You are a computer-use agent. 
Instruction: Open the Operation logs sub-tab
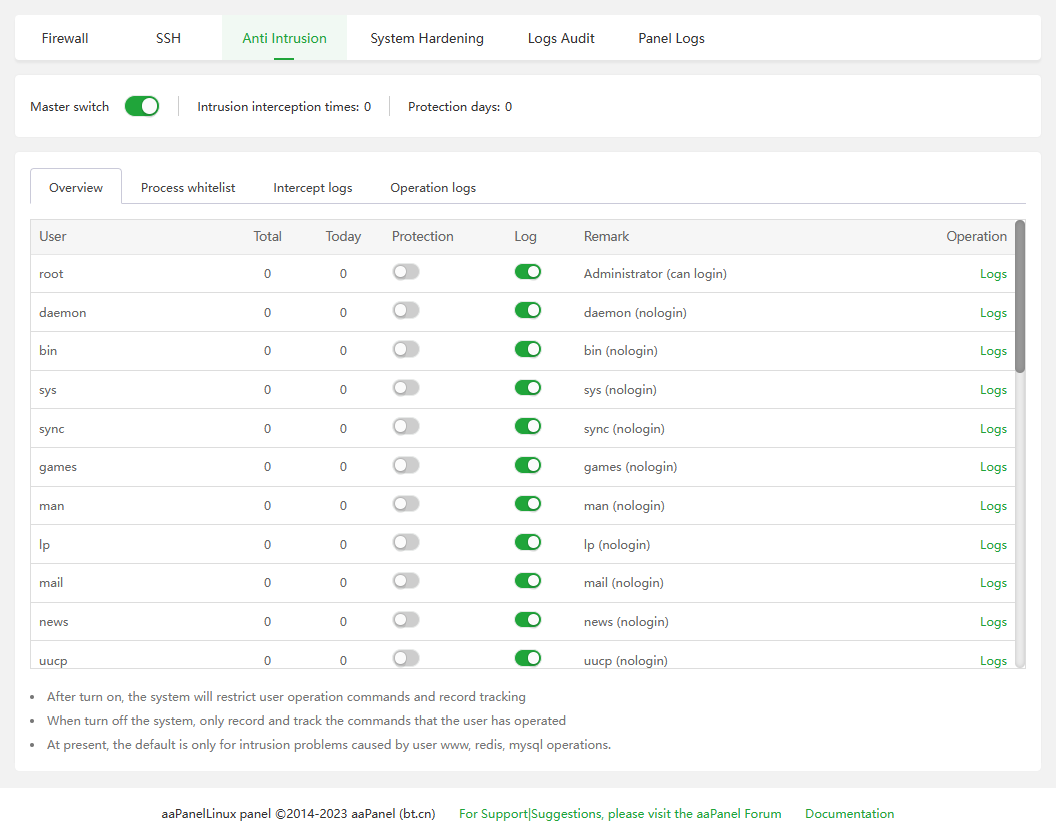point(433,187)
